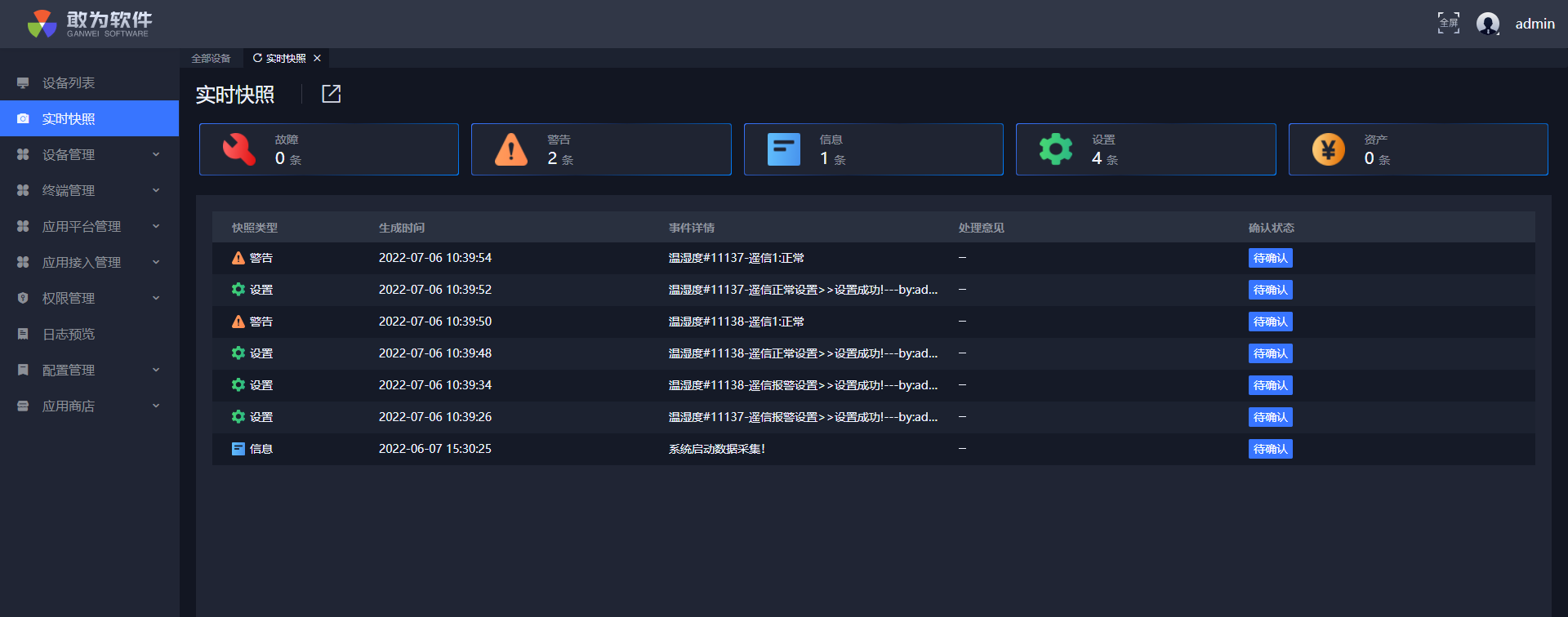Click 待确认 for the 10:39:34 row
The image size is (1568, 617).
(1271, 385)
